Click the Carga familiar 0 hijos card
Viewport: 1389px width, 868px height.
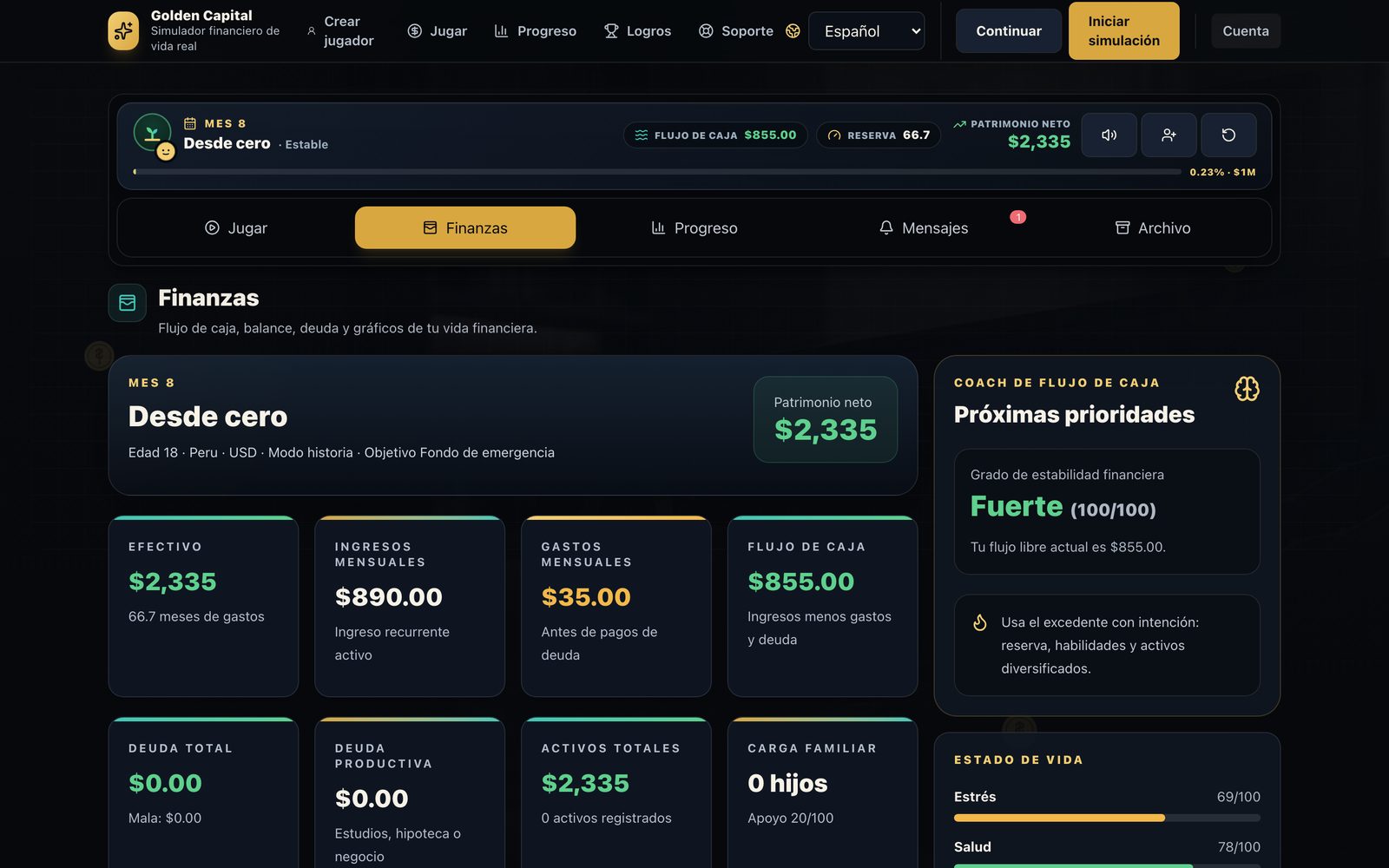823,792
